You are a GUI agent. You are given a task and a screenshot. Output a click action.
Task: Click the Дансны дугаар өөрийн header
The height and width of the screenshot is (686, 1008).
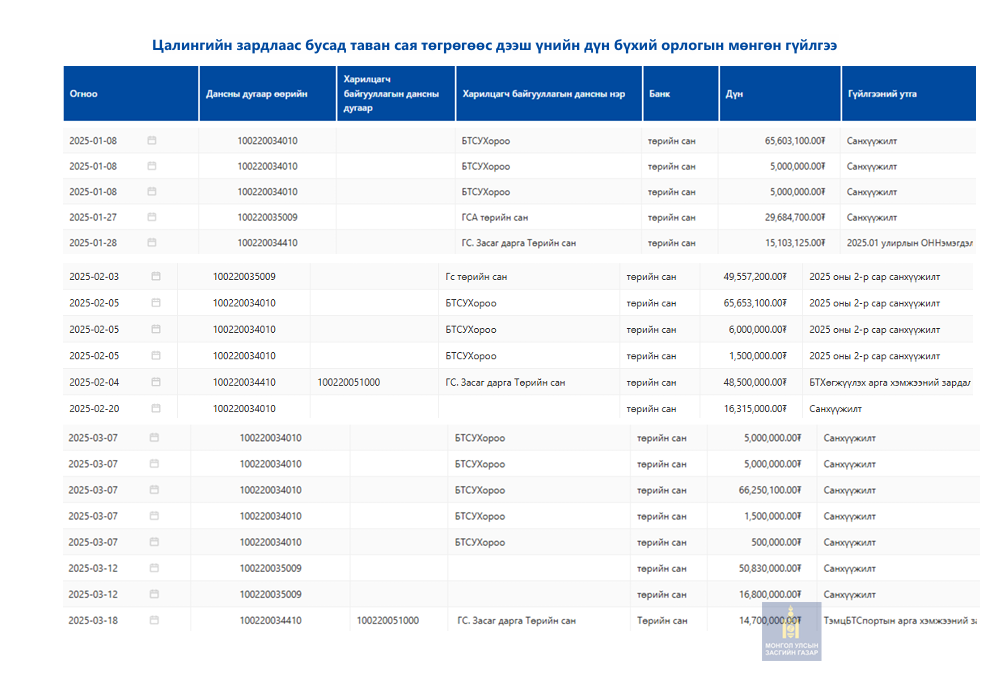tap(256, 94)
